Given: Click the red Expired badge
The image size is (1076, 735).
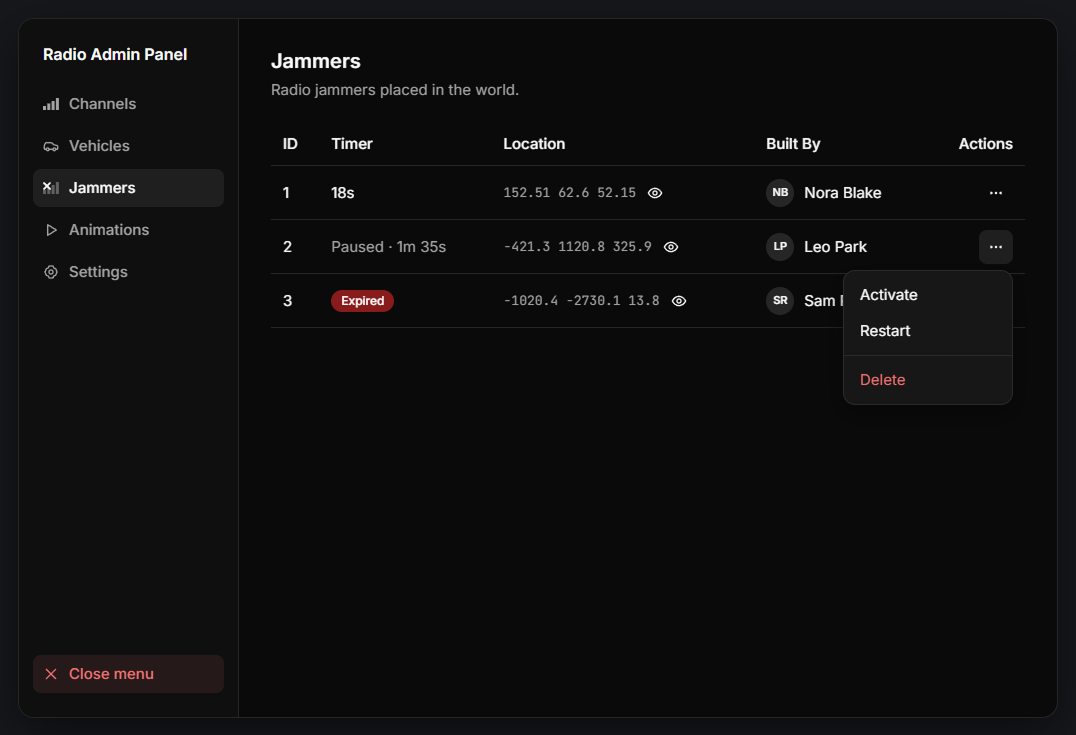Looking at the screenshot, I should click(362, 301).
